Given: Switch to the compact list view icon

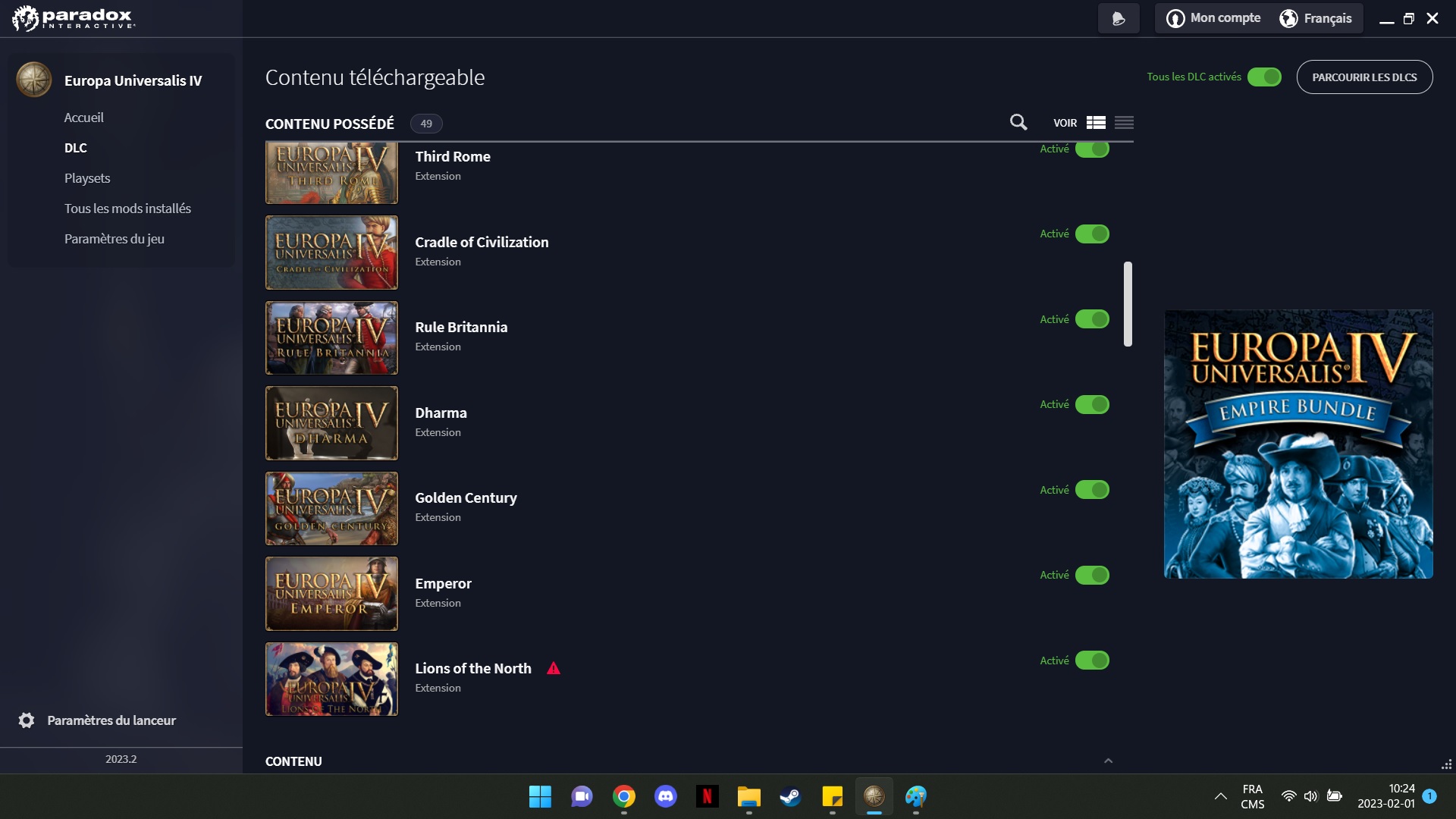Looking at the screenshot, I should [x=1124, y=123].
